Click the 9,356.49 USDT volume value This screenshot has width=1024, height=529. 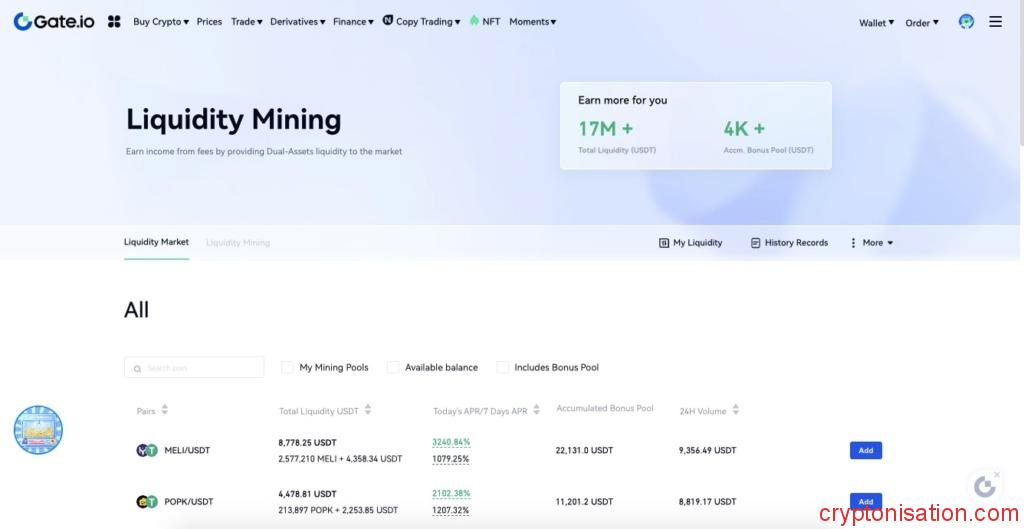(707, 451)
